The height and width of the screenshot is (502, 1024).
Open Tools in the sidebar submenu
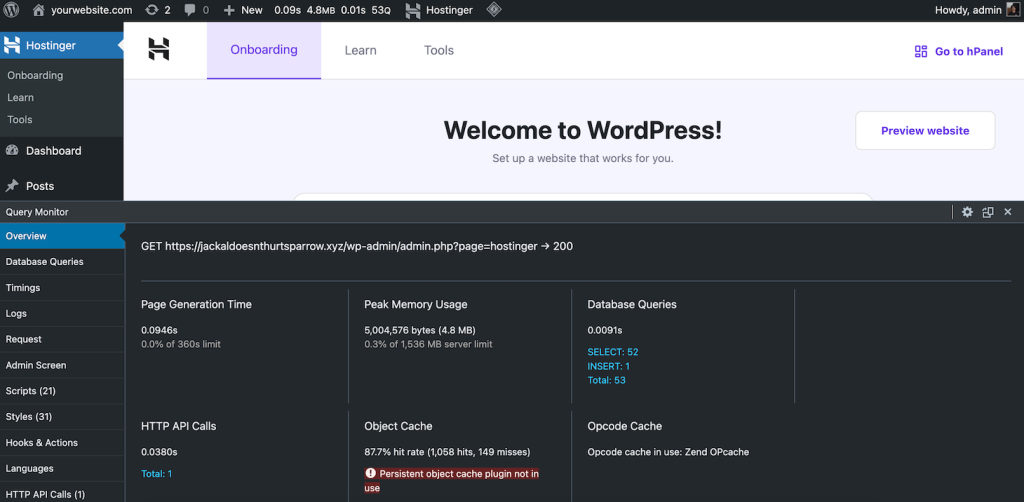click(20, 119)
